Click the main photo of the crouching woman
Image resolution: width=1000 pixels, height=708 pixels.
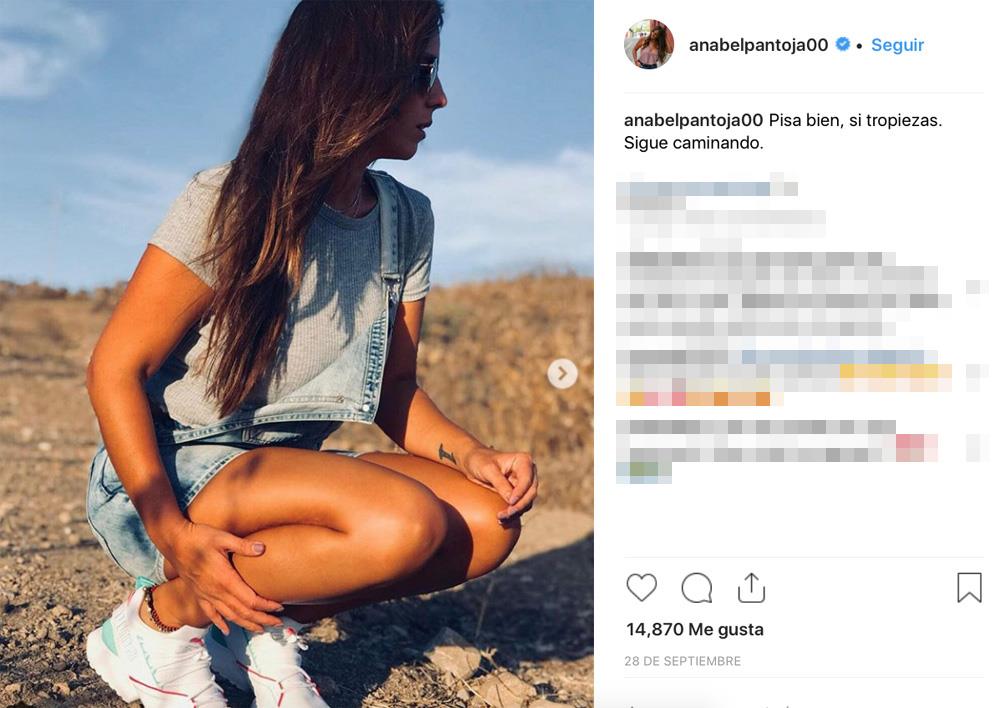297,354
